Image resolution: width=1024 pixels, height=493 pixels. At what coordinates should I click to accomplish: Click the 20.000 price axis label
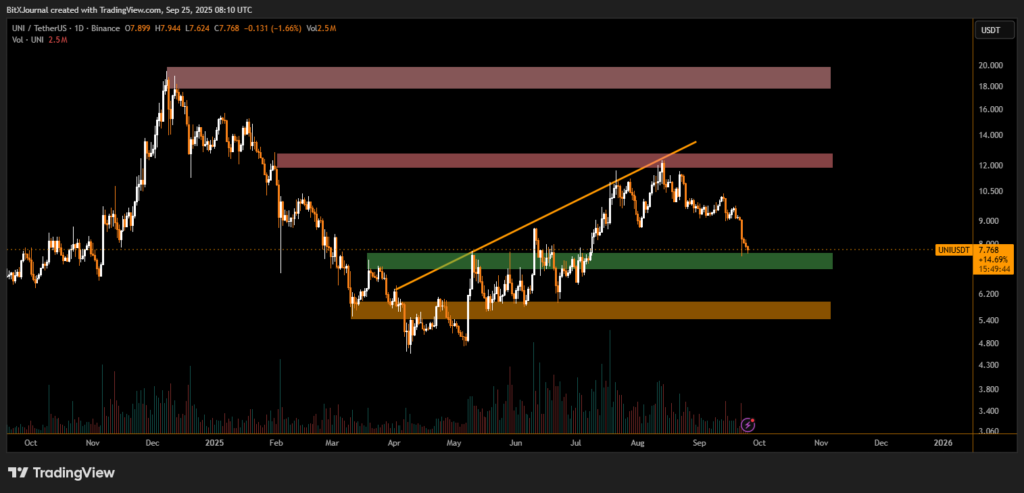click(988, 65)
